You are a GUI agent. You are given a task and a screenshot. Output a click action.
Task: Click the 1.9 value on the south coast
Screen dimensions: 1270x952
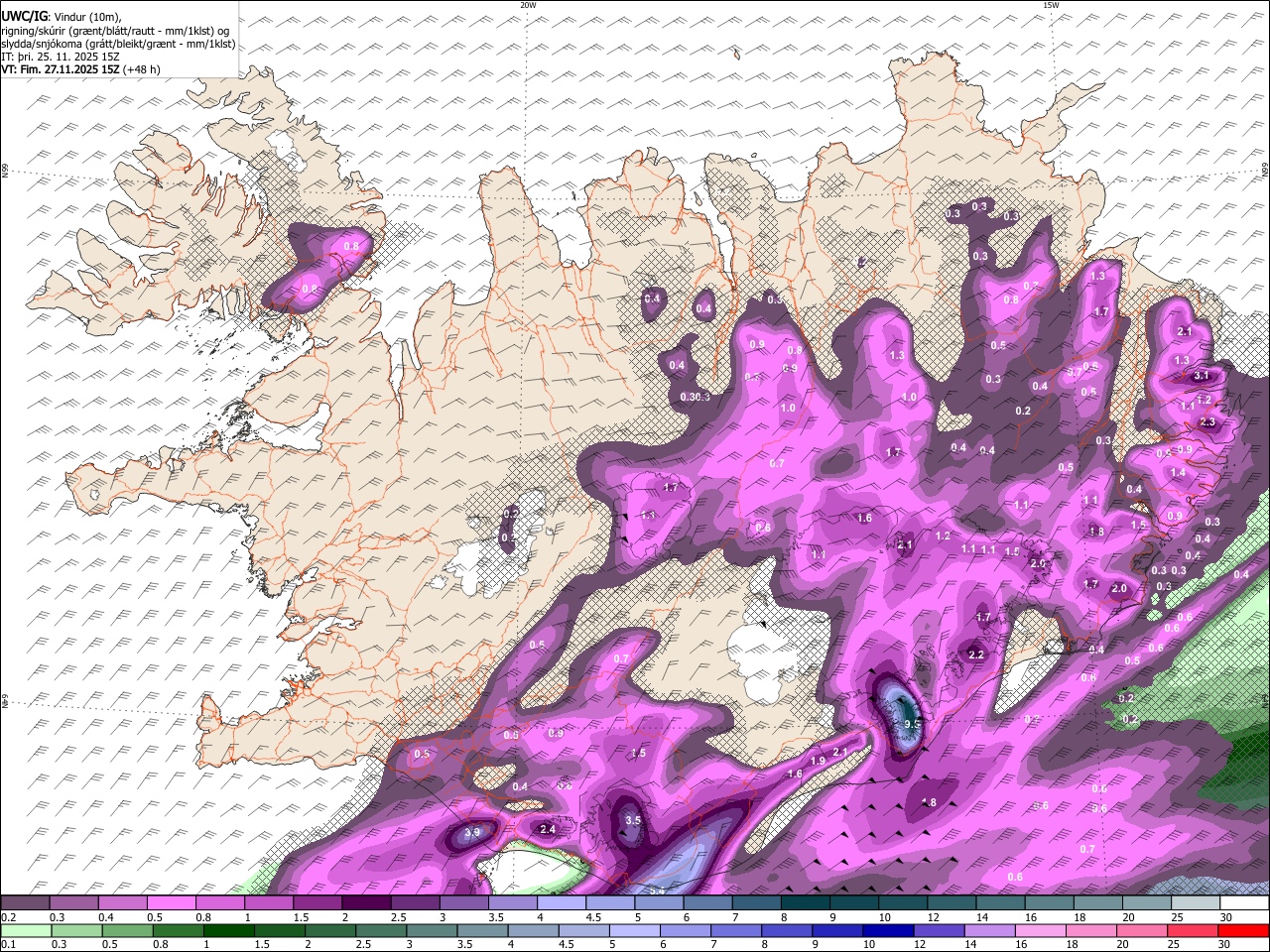coord(819,761)
